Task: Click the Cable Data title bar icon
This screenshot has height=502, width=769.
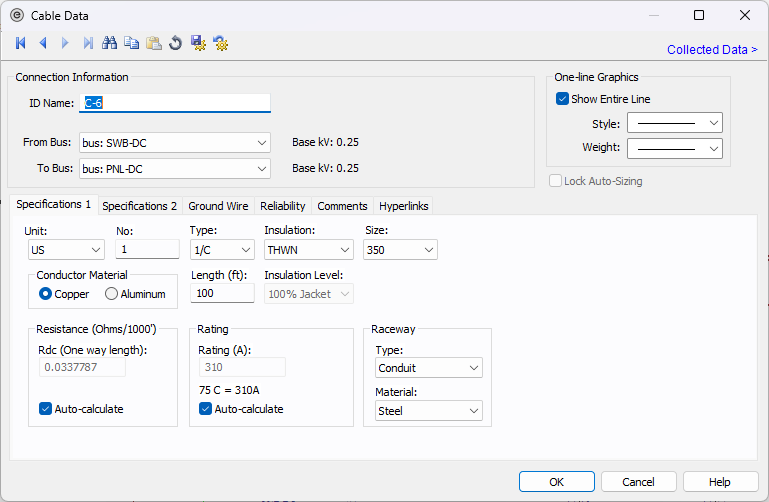Action: point(17,16)
